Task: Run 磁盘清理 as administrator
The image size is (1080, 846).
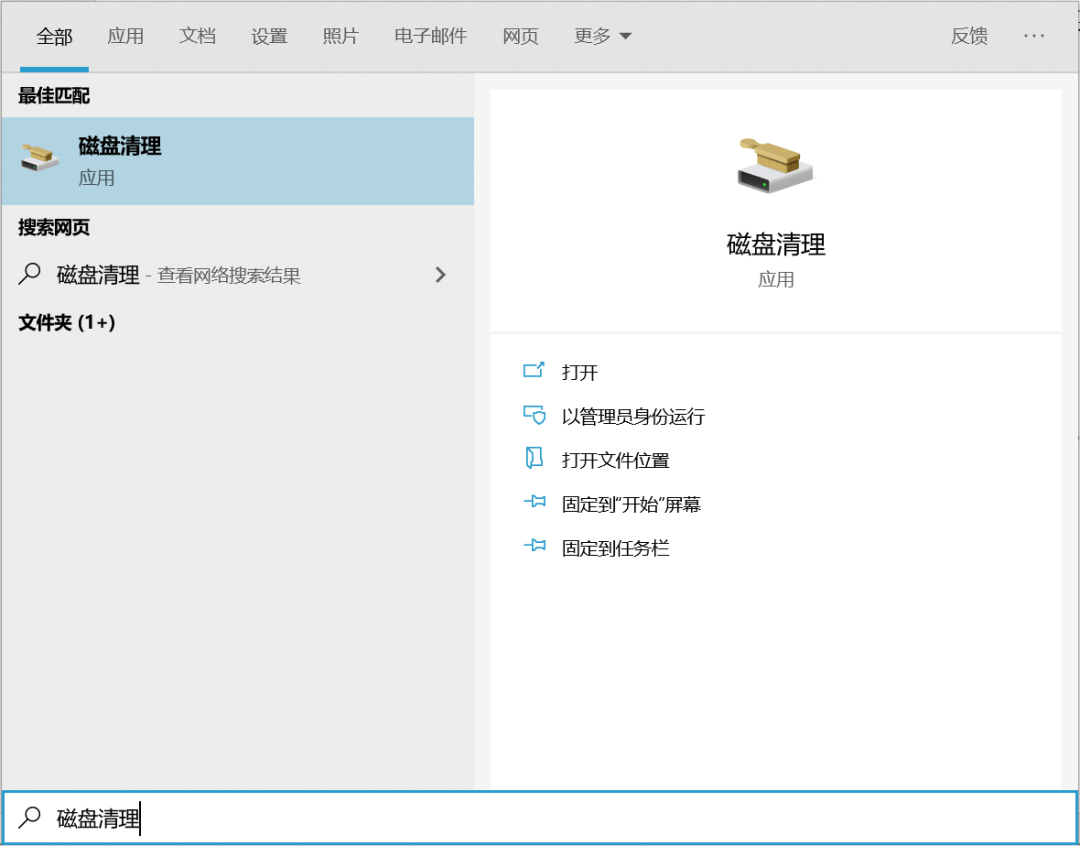Action: point(632,415)
